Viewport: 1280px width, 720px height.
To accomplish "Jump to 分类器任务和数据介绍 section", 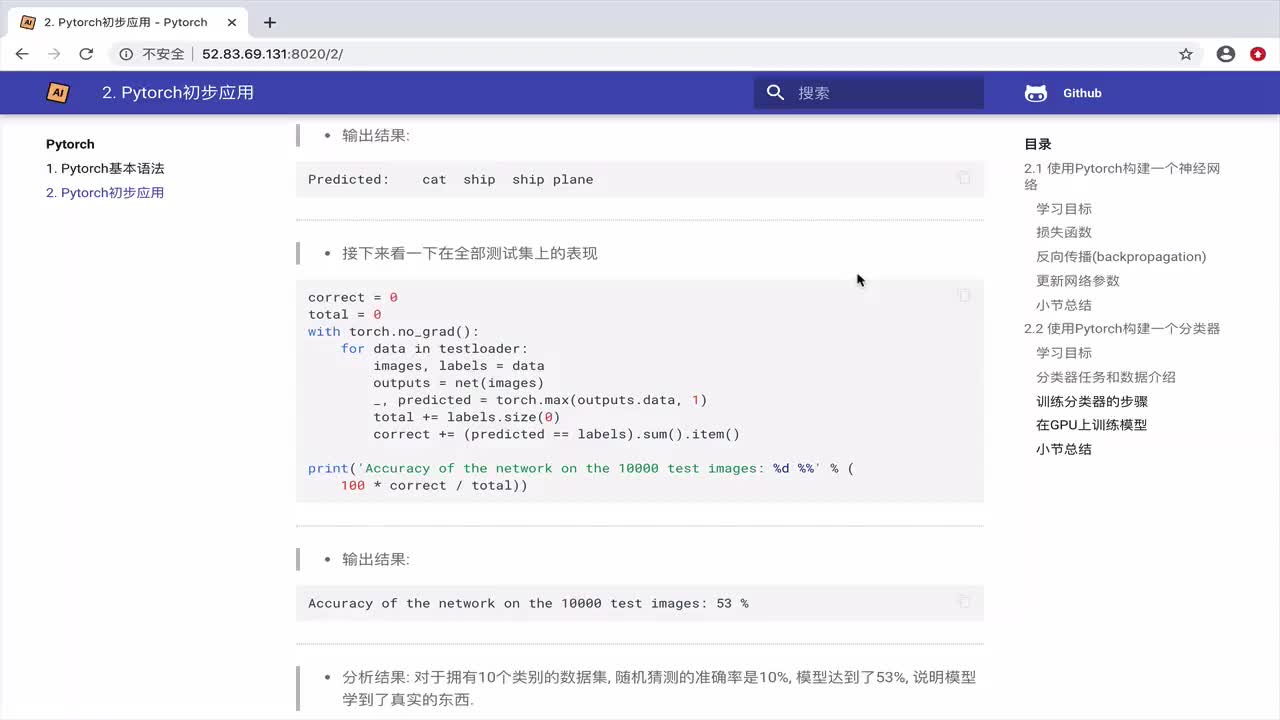I will 1106,377.
